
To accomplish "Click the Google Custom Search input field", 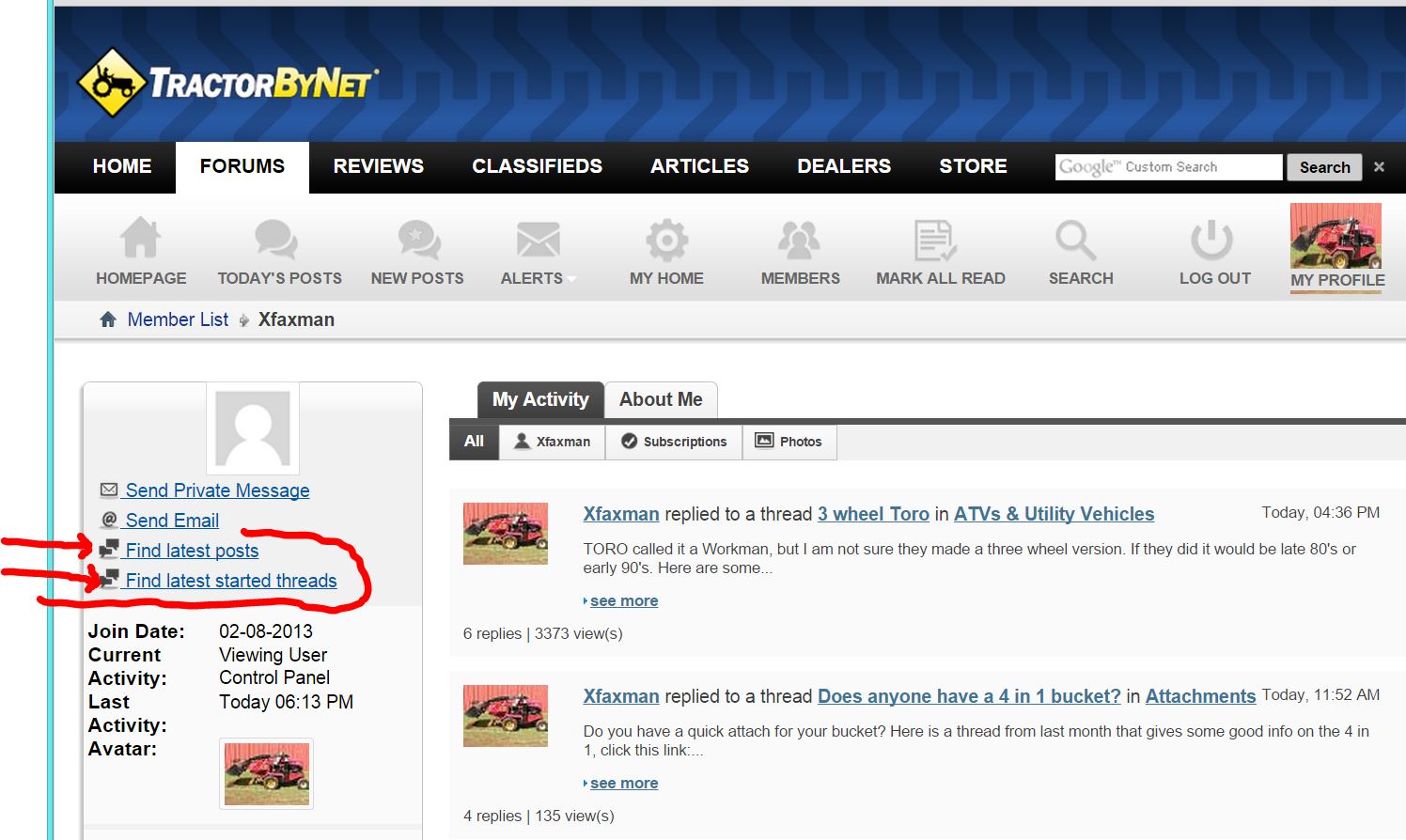I will (x=1167, y=167).
